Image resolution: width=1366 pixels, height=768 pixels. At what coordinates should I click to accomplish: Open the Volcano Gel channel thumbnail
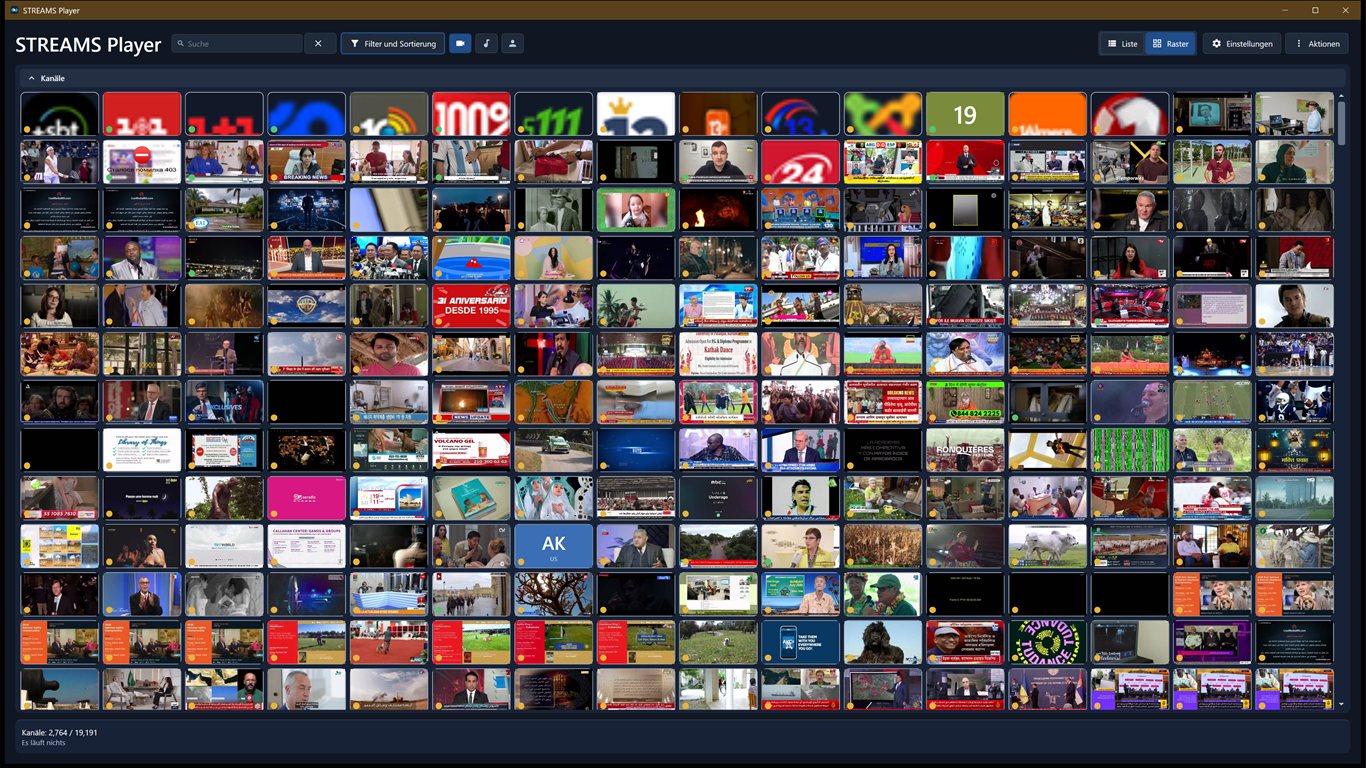point(472,450)
